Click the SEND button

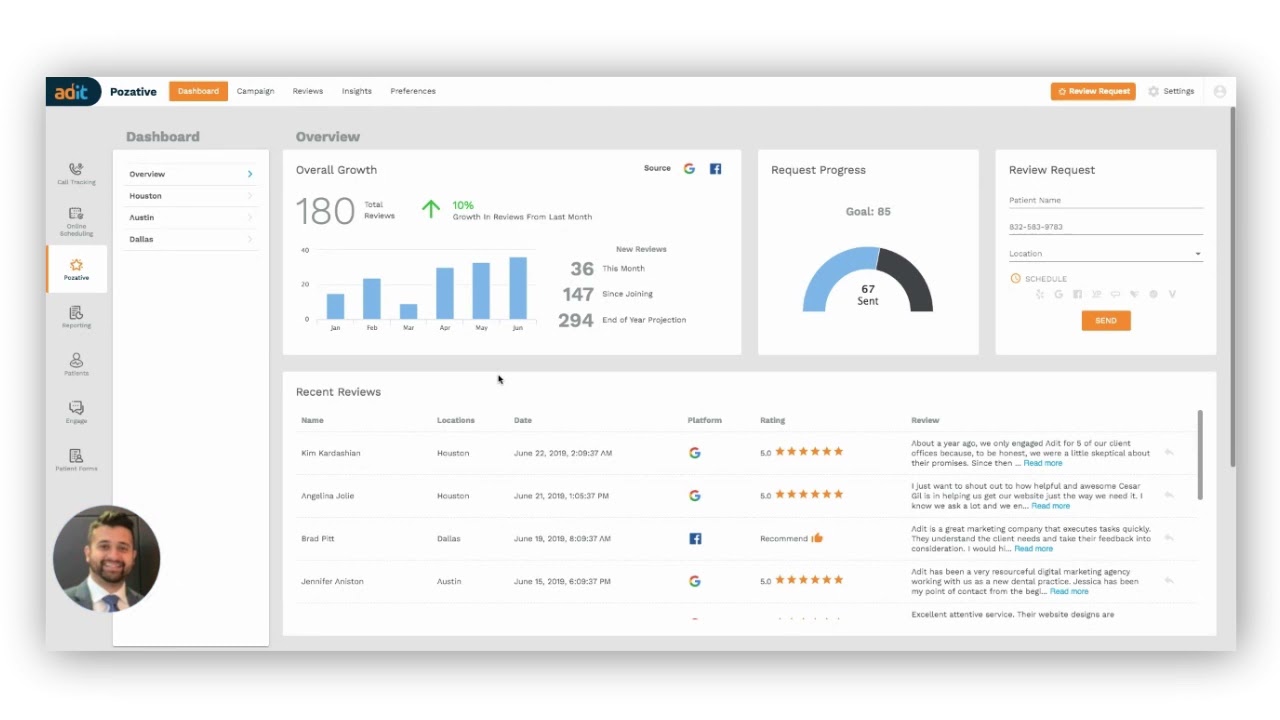tap(1106, 320)
